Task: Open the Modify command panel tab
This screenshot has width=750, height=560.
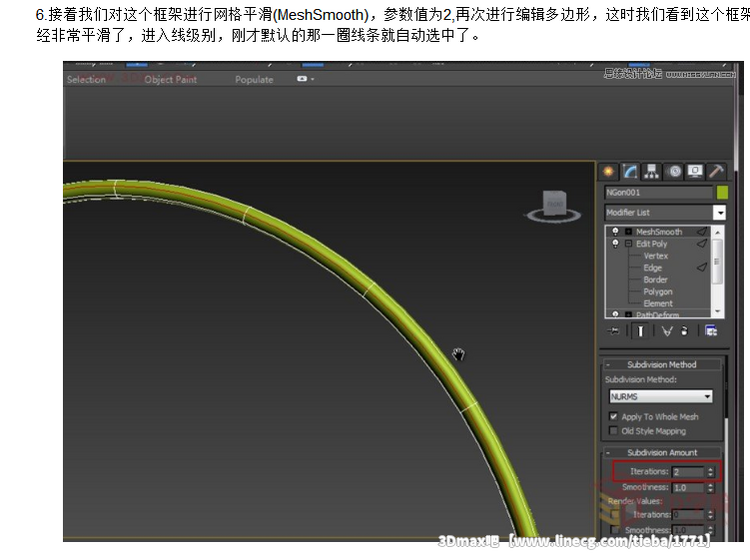Action: [630, 171]
